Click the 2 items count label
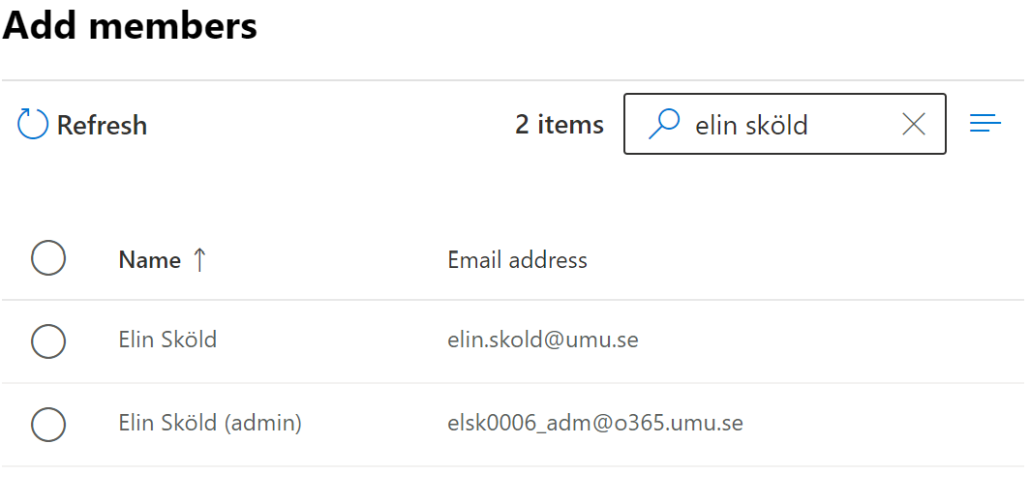The height and width of the screenshot is (503, 1030). coord(559,124)
